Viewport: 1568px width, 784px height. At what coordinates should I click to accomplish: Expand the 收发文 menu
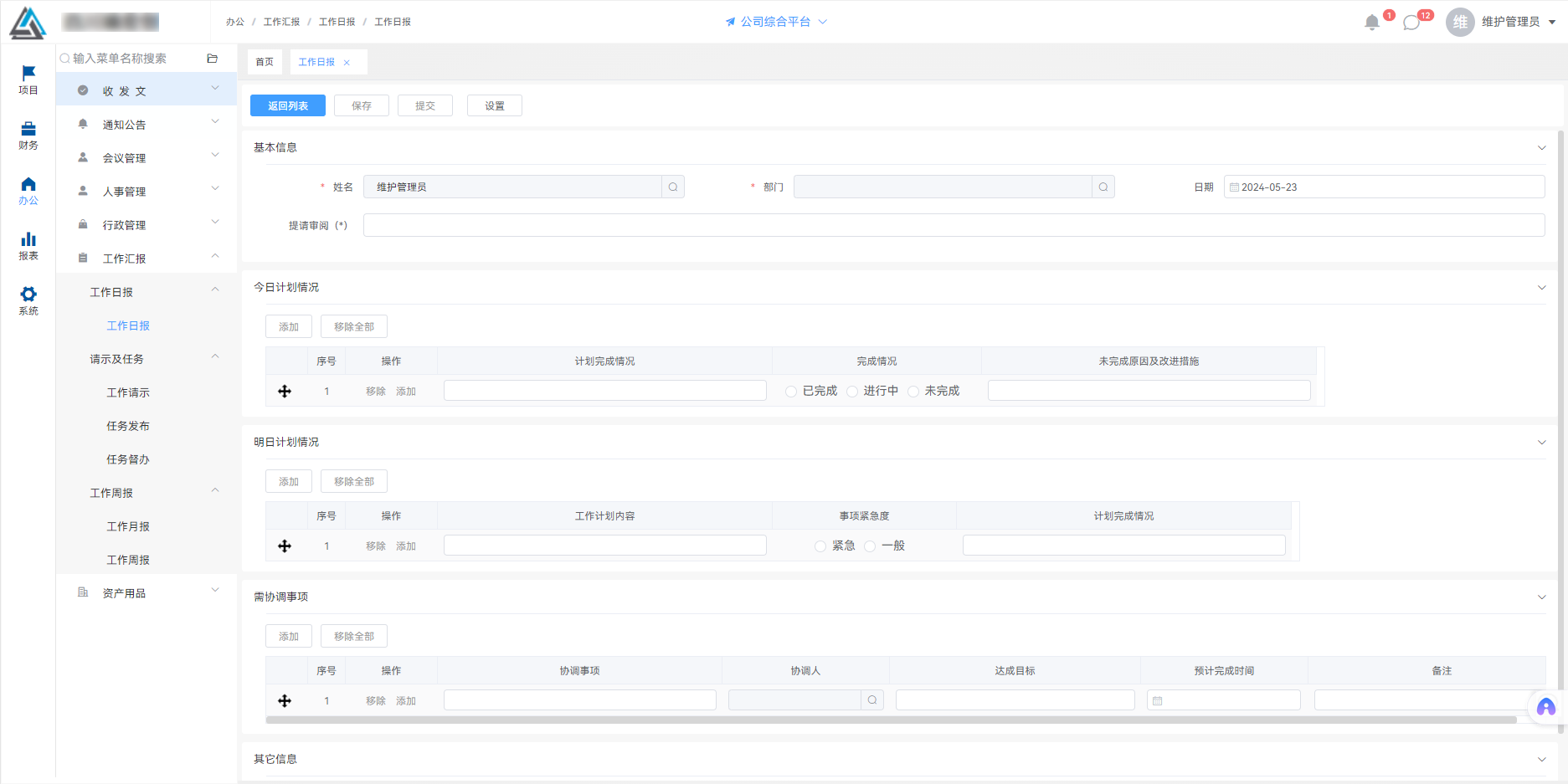(x=147, y=89)
